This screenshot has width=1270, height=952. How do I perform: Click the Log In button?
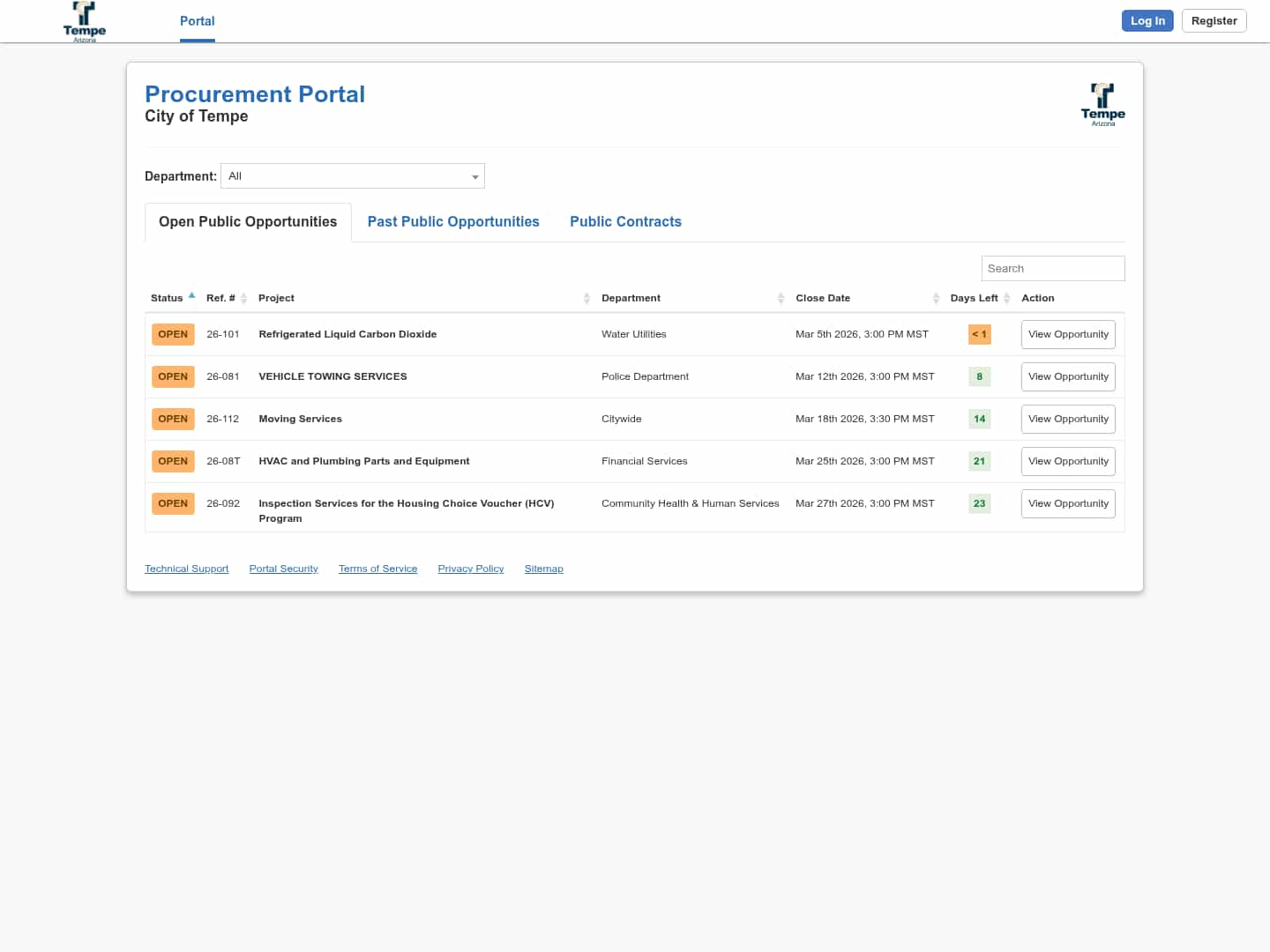point(1147,21)
